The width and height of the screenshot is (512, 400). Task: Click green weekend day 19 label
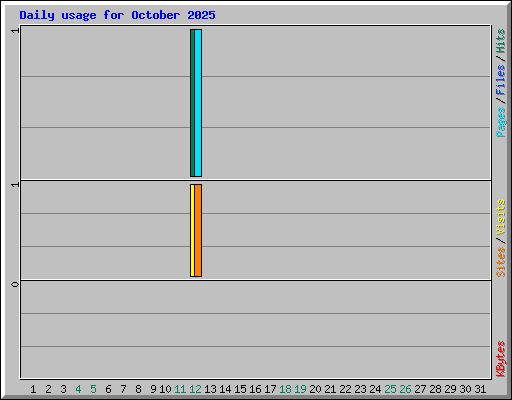[300, 389]
